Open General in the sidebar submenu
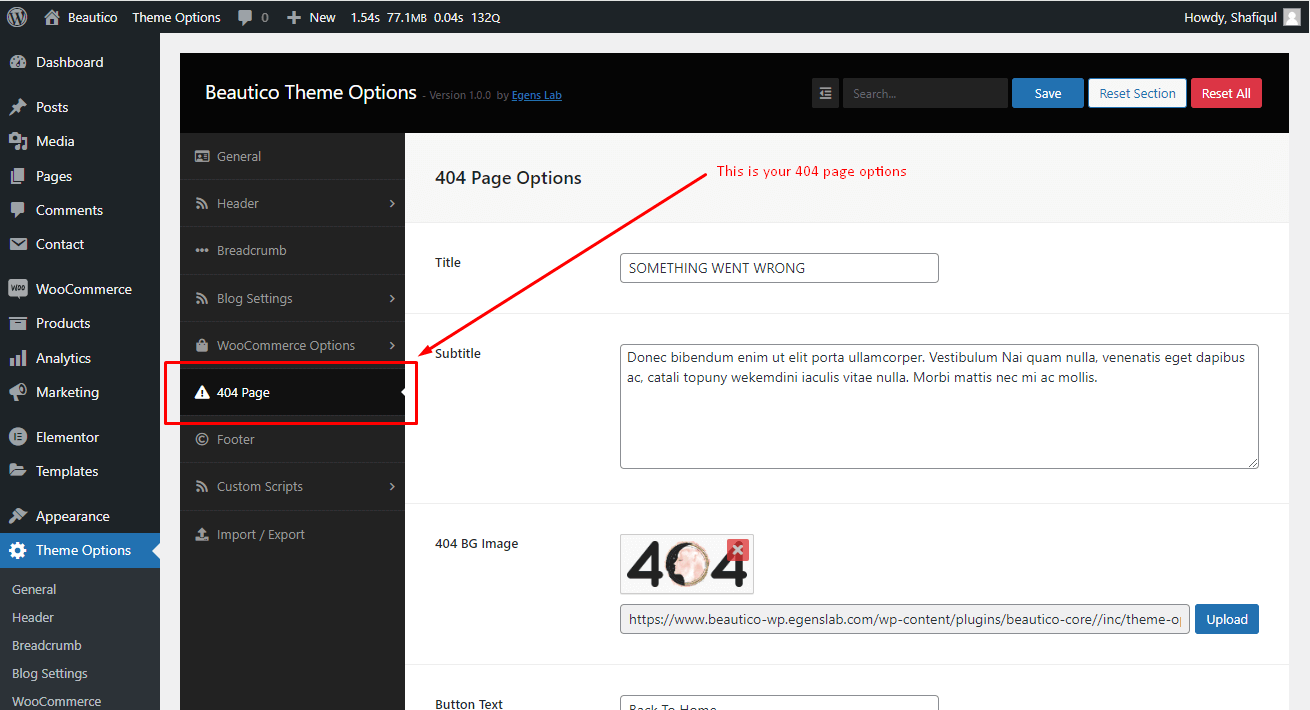Image resolution: width=1310 pixels, height=710 pixels. coord(34,589)
